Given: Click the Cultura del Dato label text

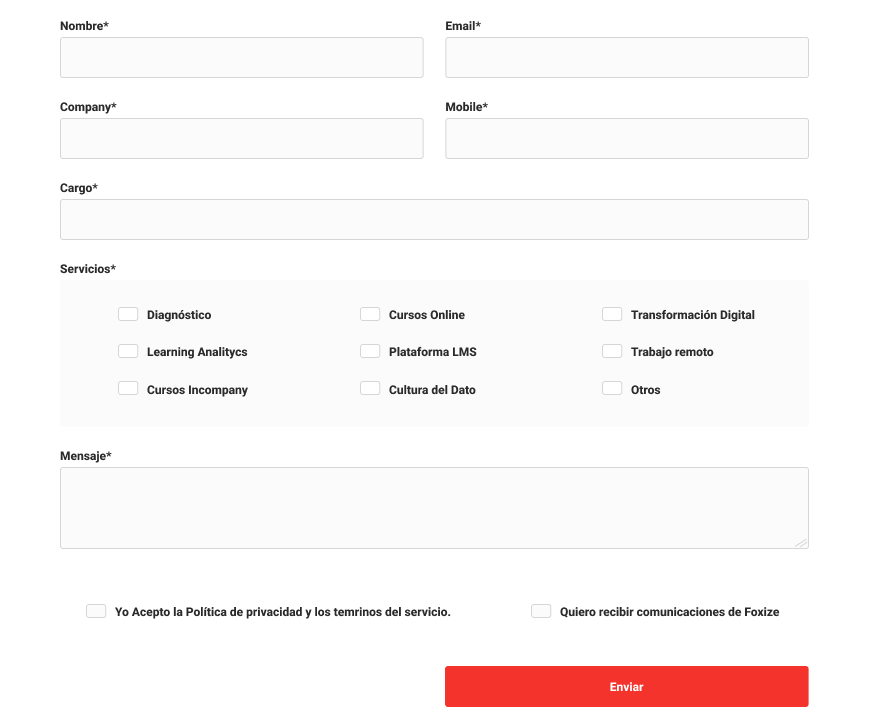Looking at the screenshot, I should 432,390.
